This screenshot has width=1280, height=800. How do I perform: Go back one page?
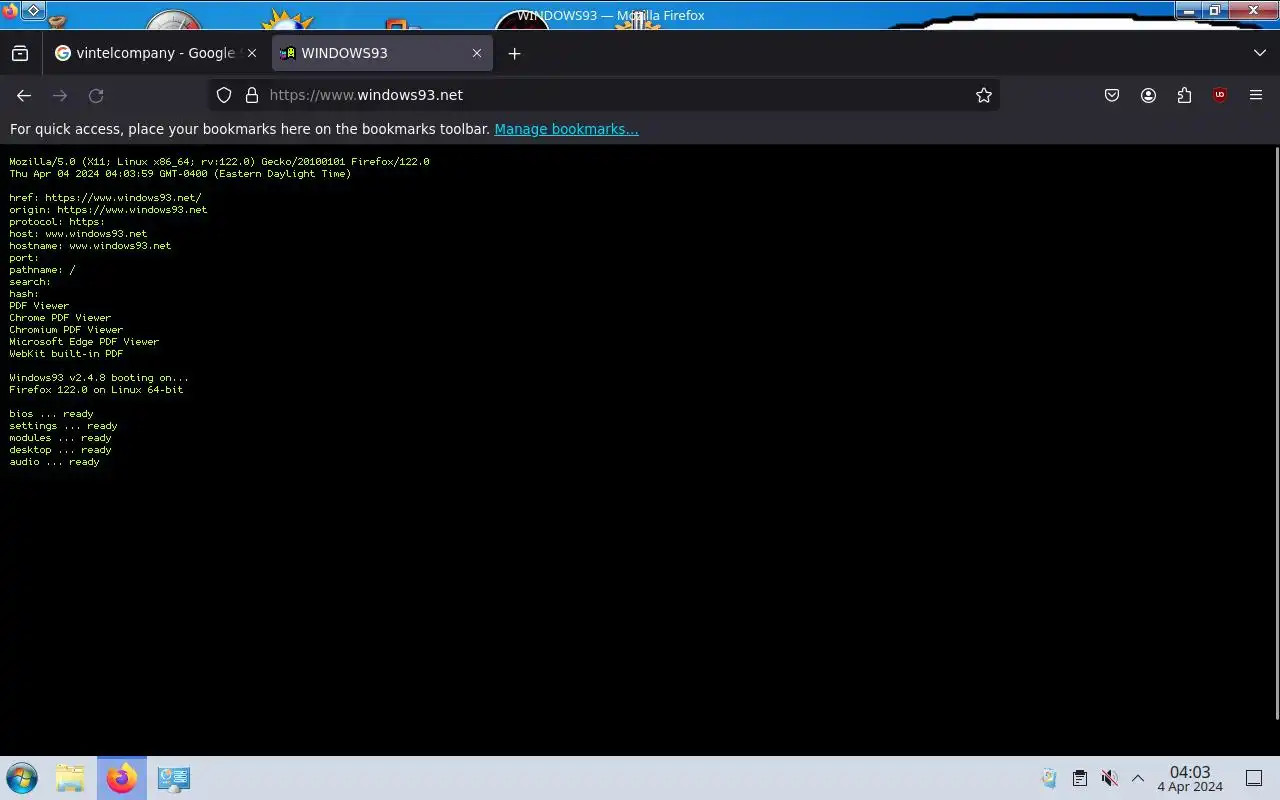click(x=24, y=95)
